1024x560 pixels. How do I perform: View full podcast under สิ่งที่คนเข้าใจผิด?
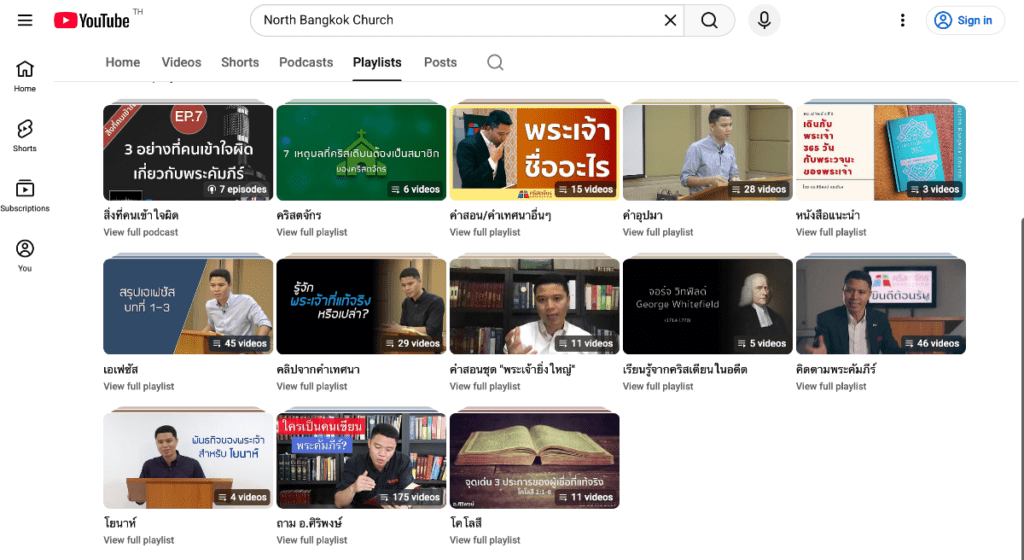click(141, 232)
